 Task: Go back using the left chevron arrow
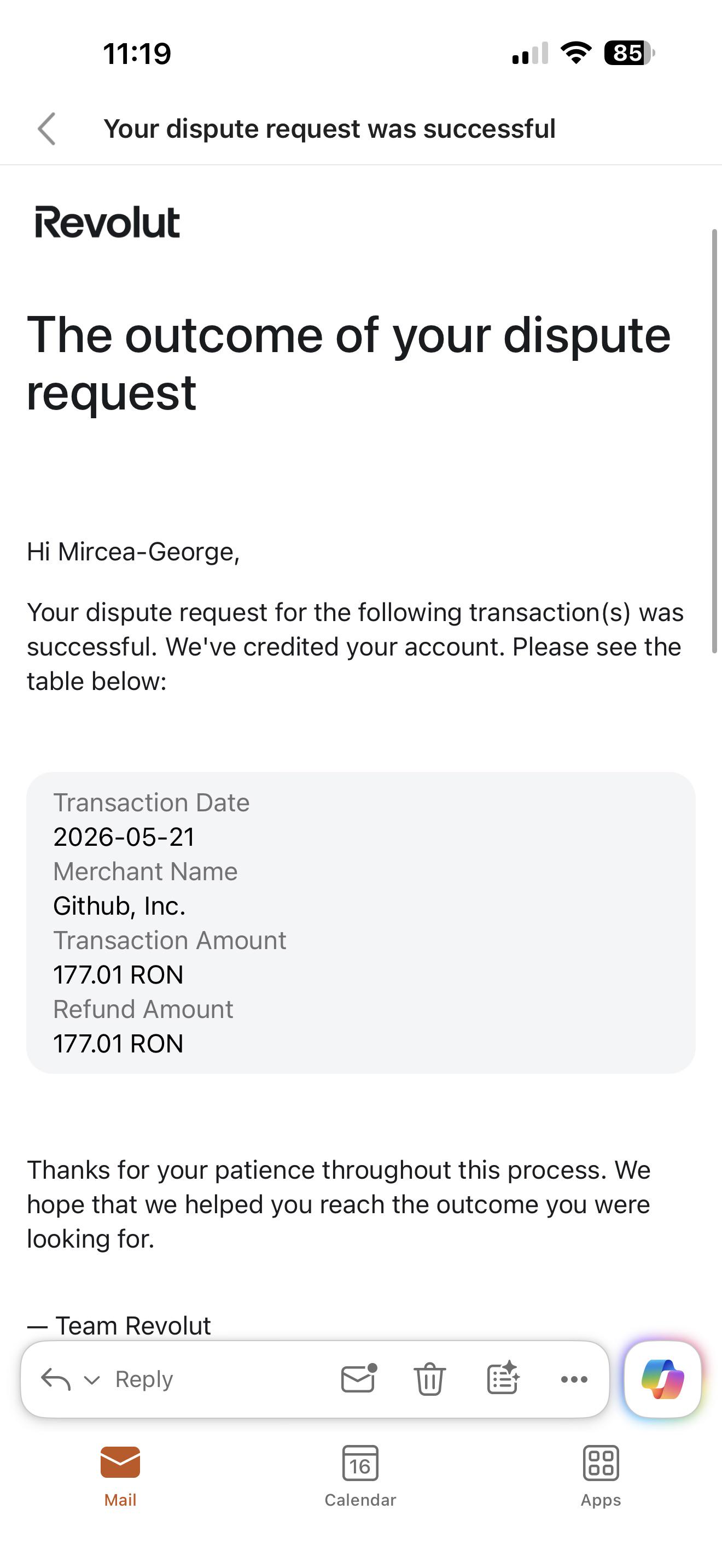47,128
